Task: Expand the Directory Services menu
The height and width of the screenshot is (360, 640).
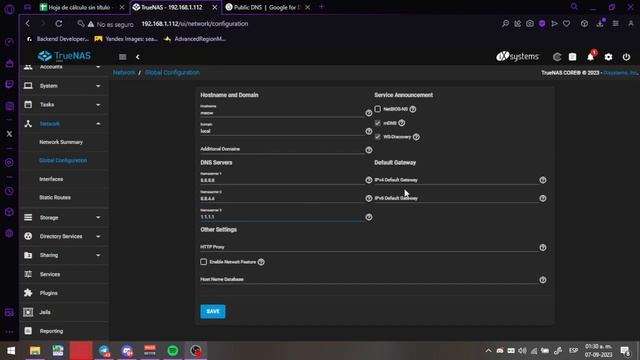Action: click(x=64, y=236)
